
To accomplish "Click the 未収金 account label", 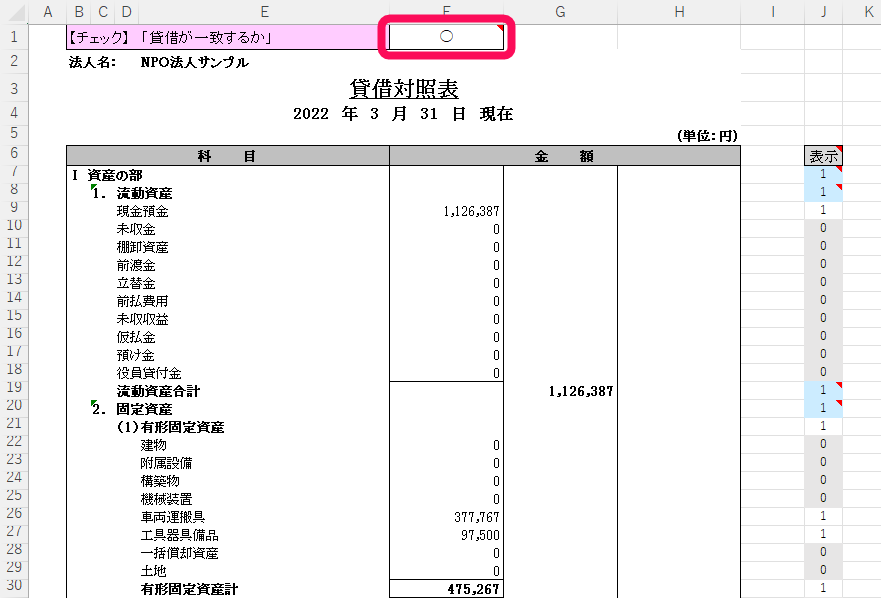I will [x=136, y=229].
